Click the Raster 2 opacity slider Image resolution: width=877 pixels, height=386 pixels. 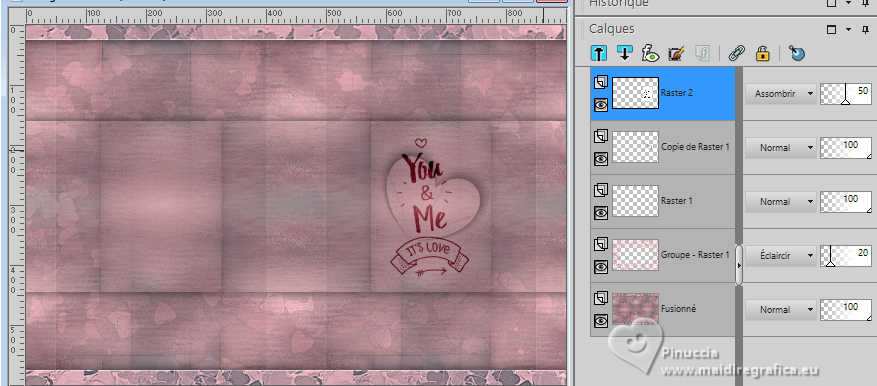(x=846, y=94)
